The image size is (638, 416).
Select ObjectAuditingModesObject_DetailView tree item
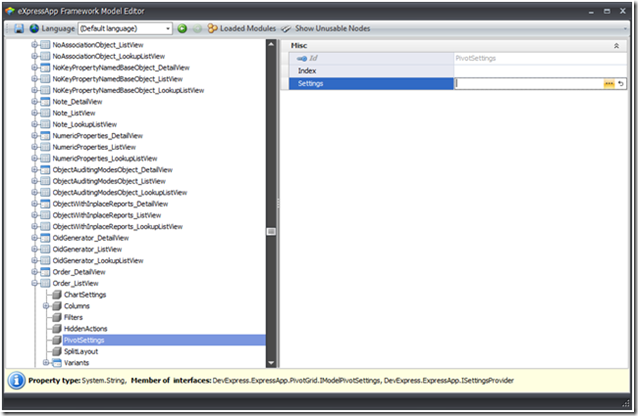coord(112,170)
